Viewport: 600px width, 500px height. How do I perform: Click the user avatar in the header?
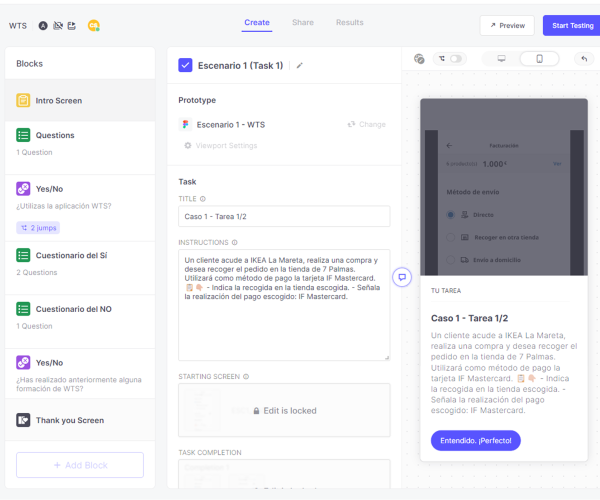pos(94,25)
